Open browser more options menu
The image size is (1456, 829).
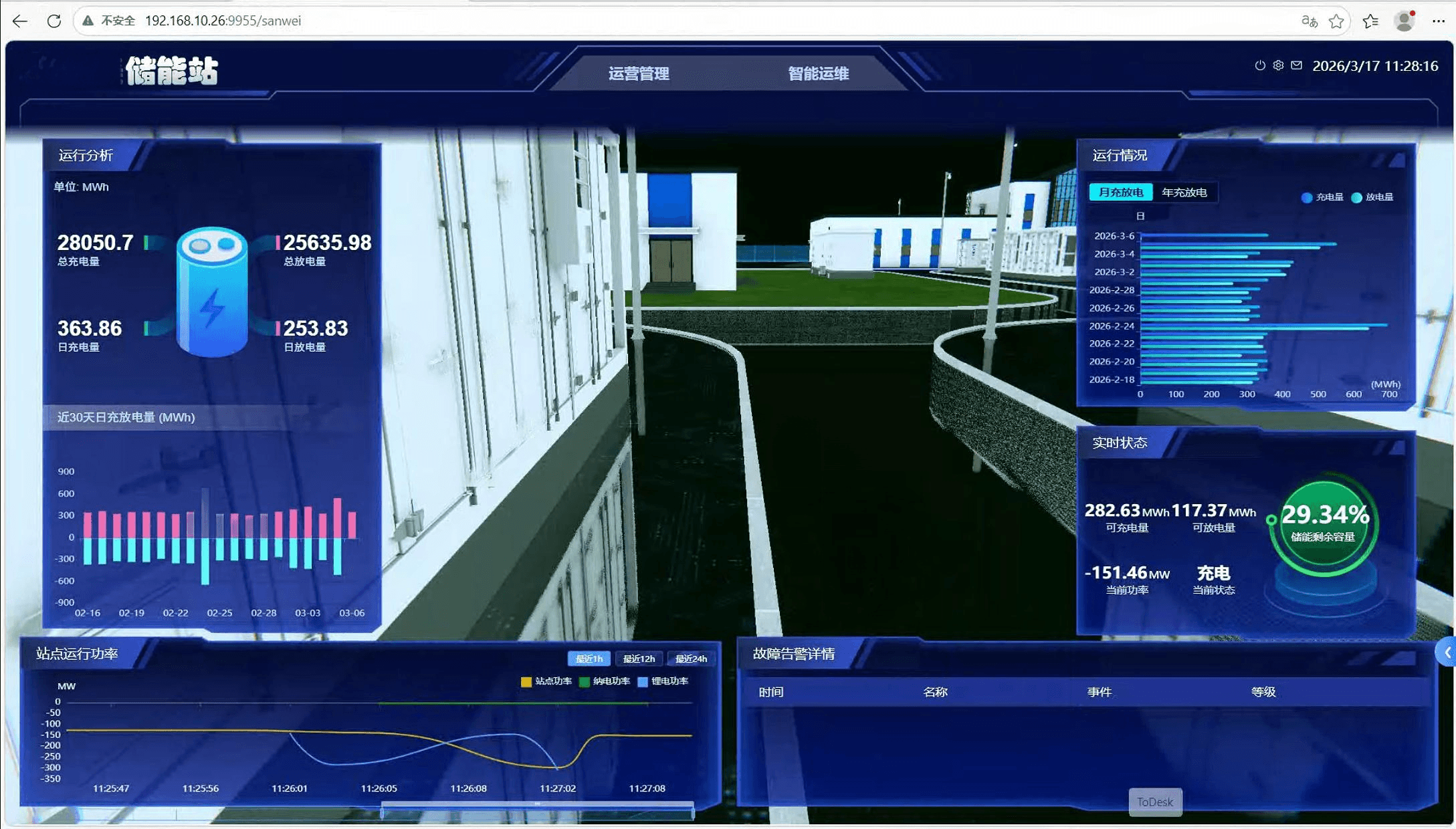coord(1439,21)
